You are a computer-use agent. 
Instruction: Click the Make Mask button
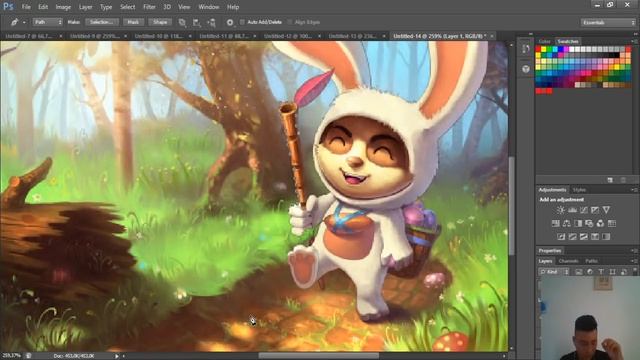point(133,22)
